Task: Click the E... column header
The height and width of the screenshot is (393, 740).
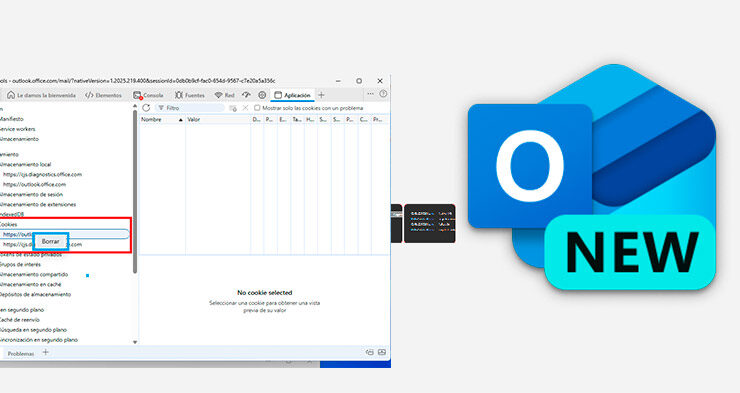Action: pos(283,120)
